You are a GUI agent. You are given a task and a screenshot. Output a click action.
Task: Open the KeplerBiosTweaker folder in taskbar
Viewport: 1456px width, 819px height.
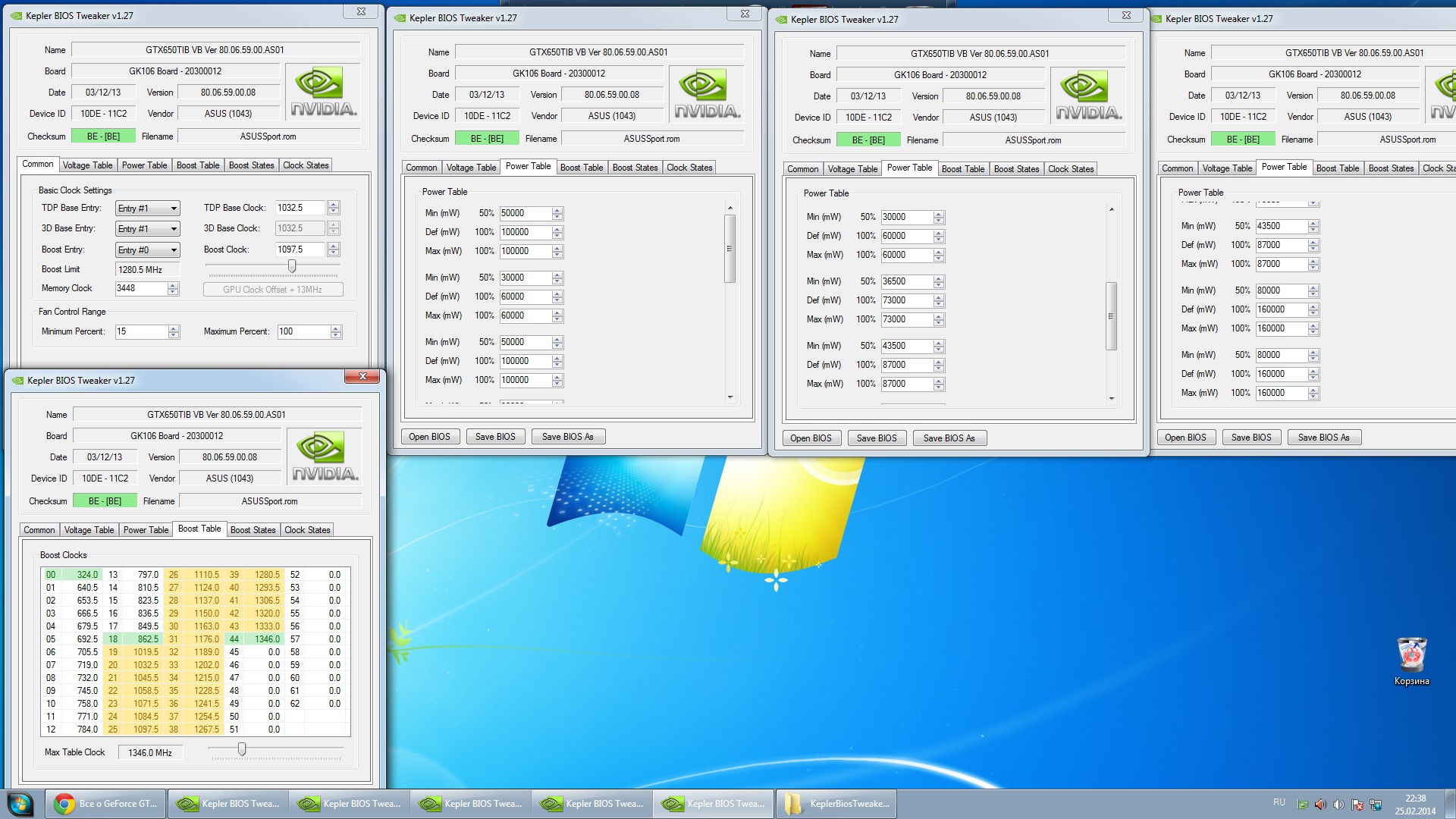tap(836, 804)
